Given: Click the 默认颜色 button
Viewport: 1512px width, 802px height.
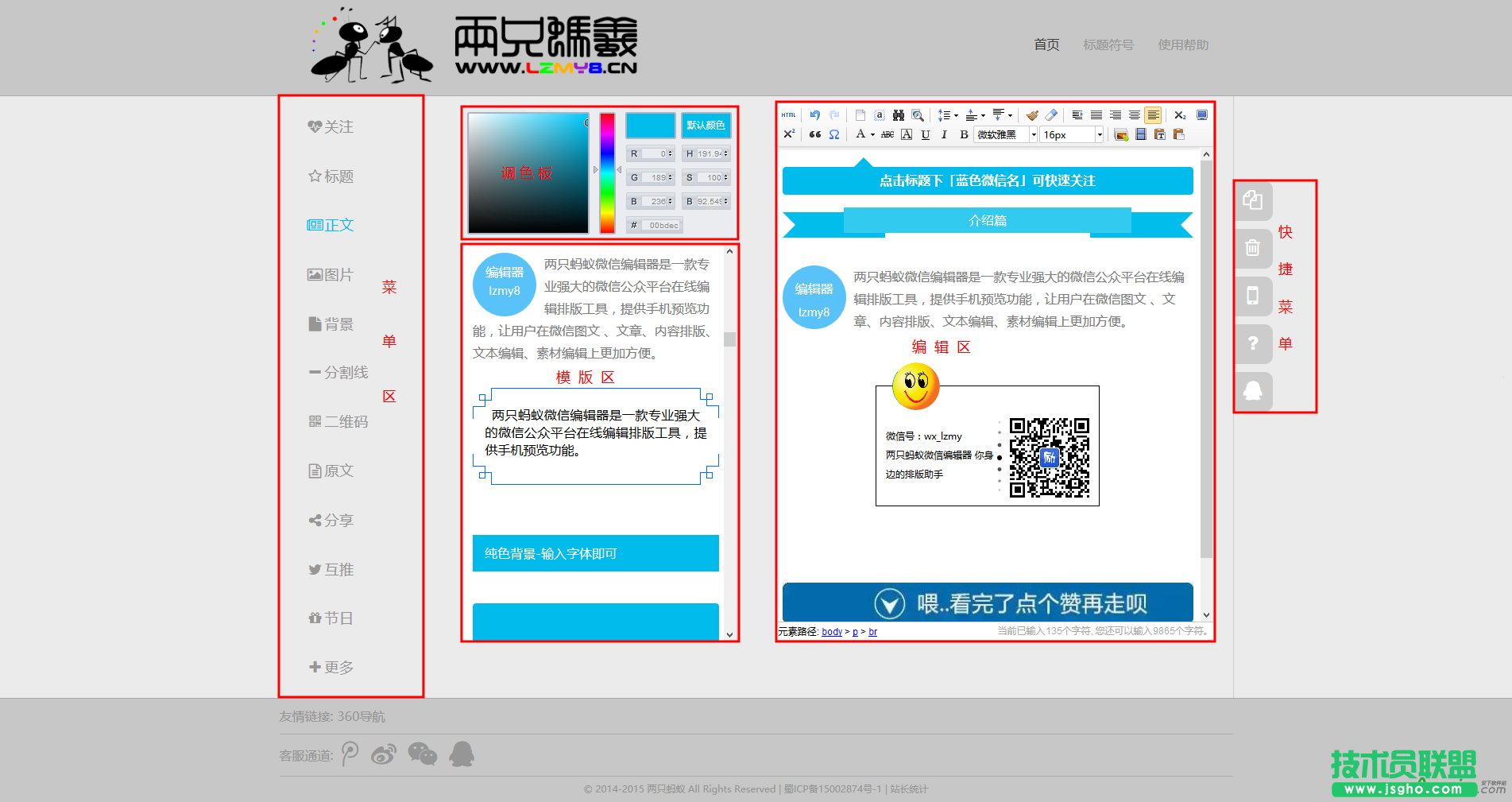Looking at the screenshot, I should tap(705, 125).
